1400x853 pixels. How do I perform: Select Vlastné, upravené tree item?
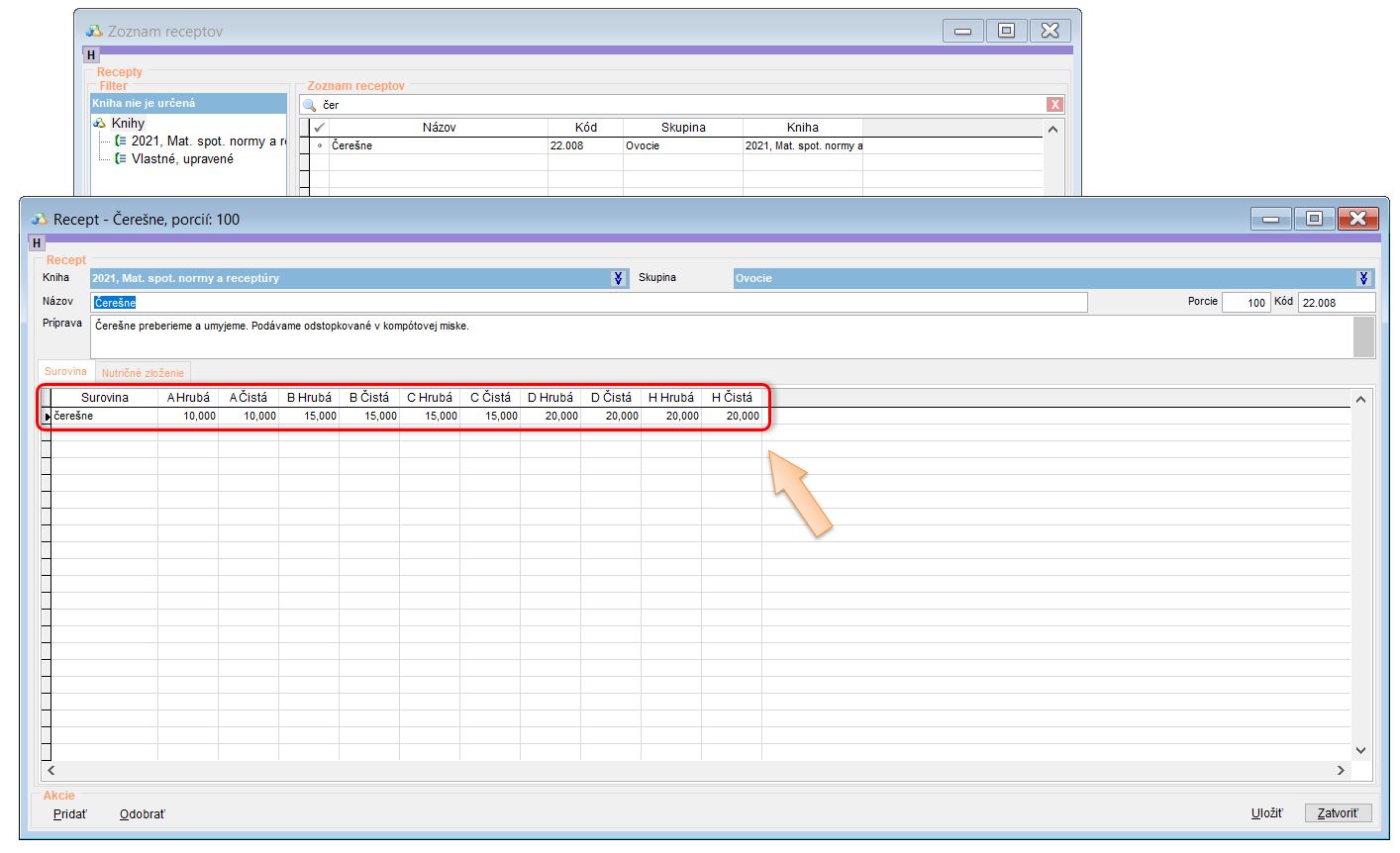click(x=182, y=159)
